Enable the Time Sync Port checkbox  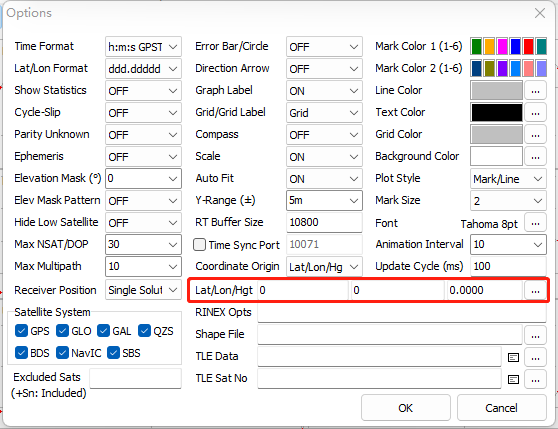click(199, 245)
